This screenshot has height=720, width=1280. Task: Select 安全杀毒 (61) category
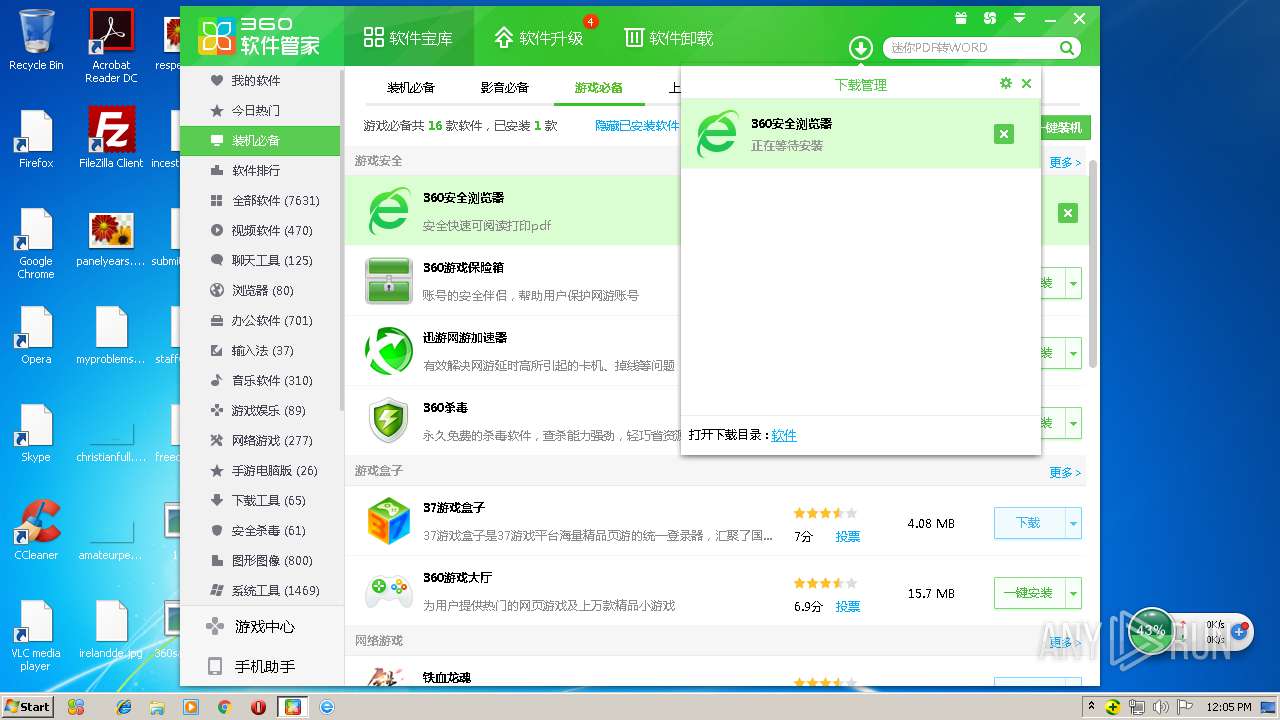click(260, 530)
